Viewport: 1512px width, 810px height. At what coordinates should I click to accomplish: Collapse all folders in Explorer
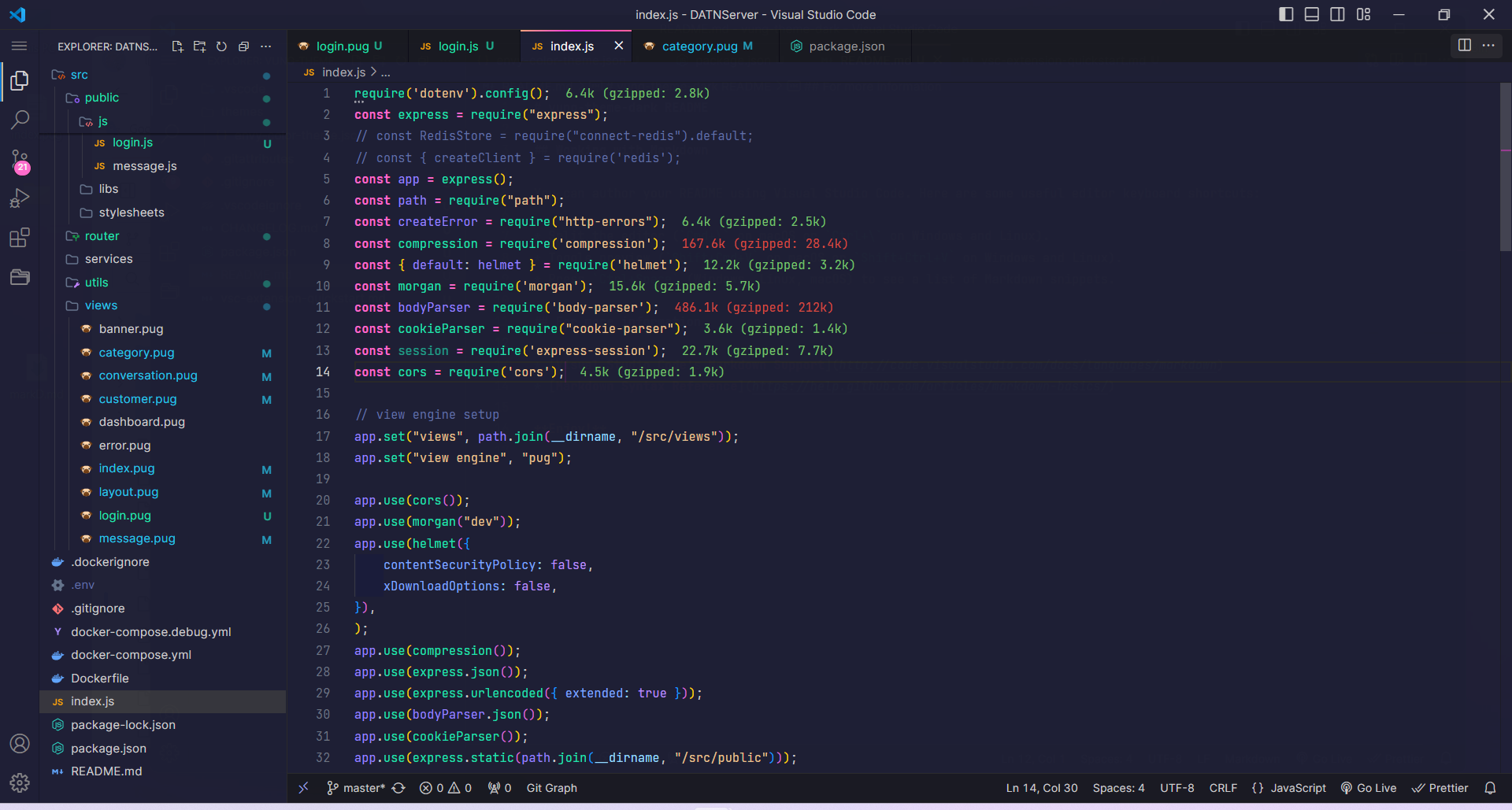[x=243, y=46]
